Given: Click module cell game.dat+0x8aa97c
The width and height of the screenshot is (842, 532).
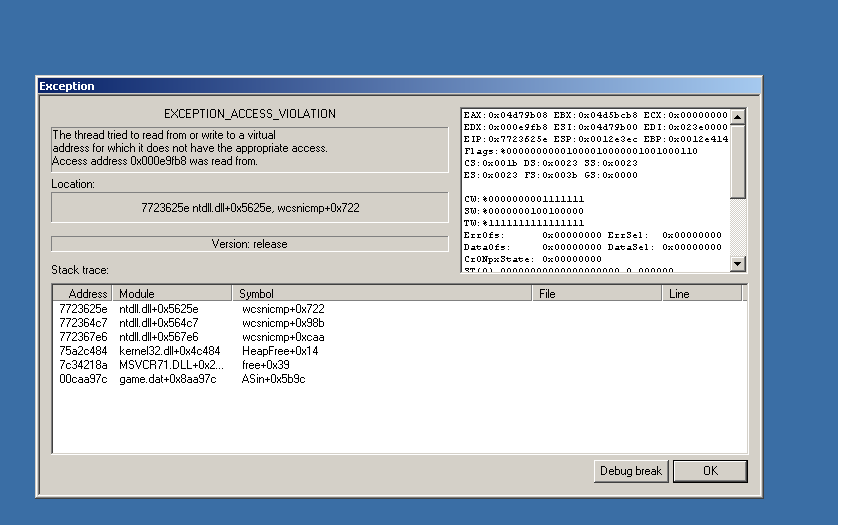Looking at the screenshot, I should 168,378.
